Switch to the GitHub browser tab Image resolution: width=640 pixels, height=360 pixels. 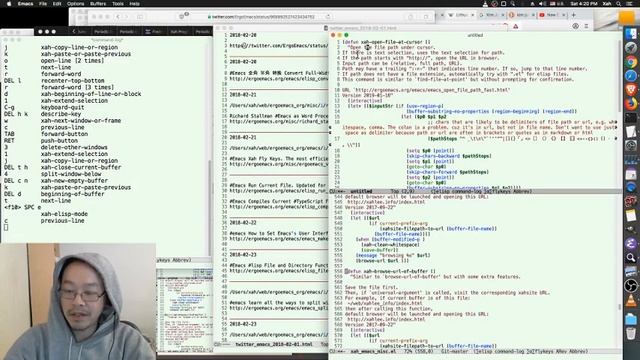coord(461,15)
